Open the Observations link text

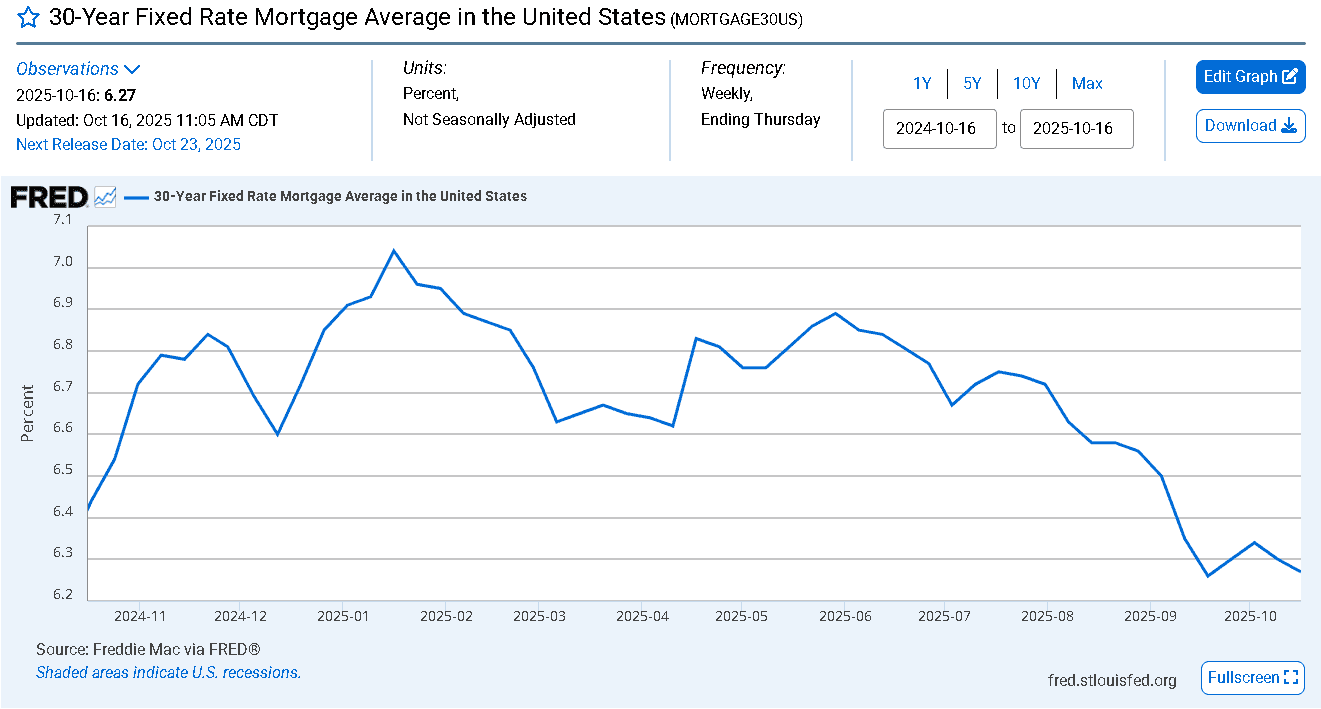pyautogui.click(x=67, y=69)
